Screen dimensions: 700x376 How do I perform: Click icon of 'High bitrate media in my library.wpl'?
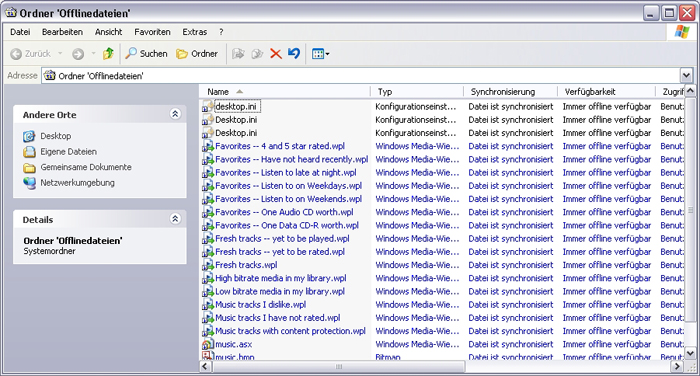tap(208, 278)
